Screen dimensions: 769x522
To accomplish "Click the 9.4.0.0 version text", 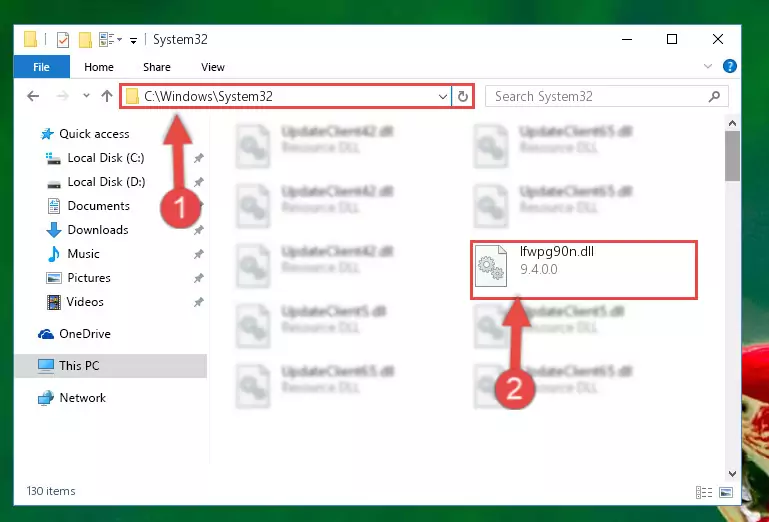I will (538, 269).
